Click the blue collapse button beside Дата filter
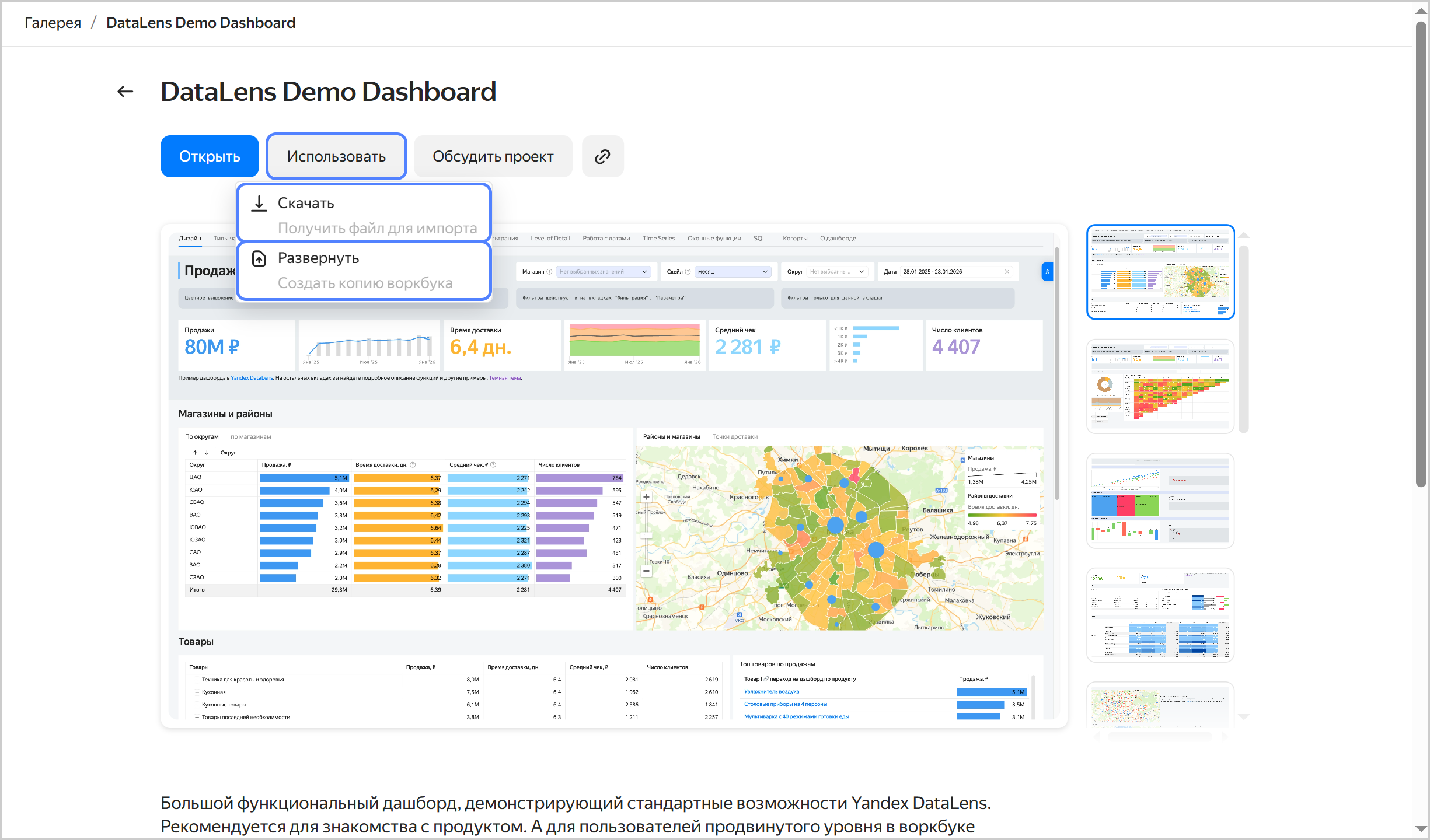The height and width of the screenshot is (840, 1430). 1047,272
